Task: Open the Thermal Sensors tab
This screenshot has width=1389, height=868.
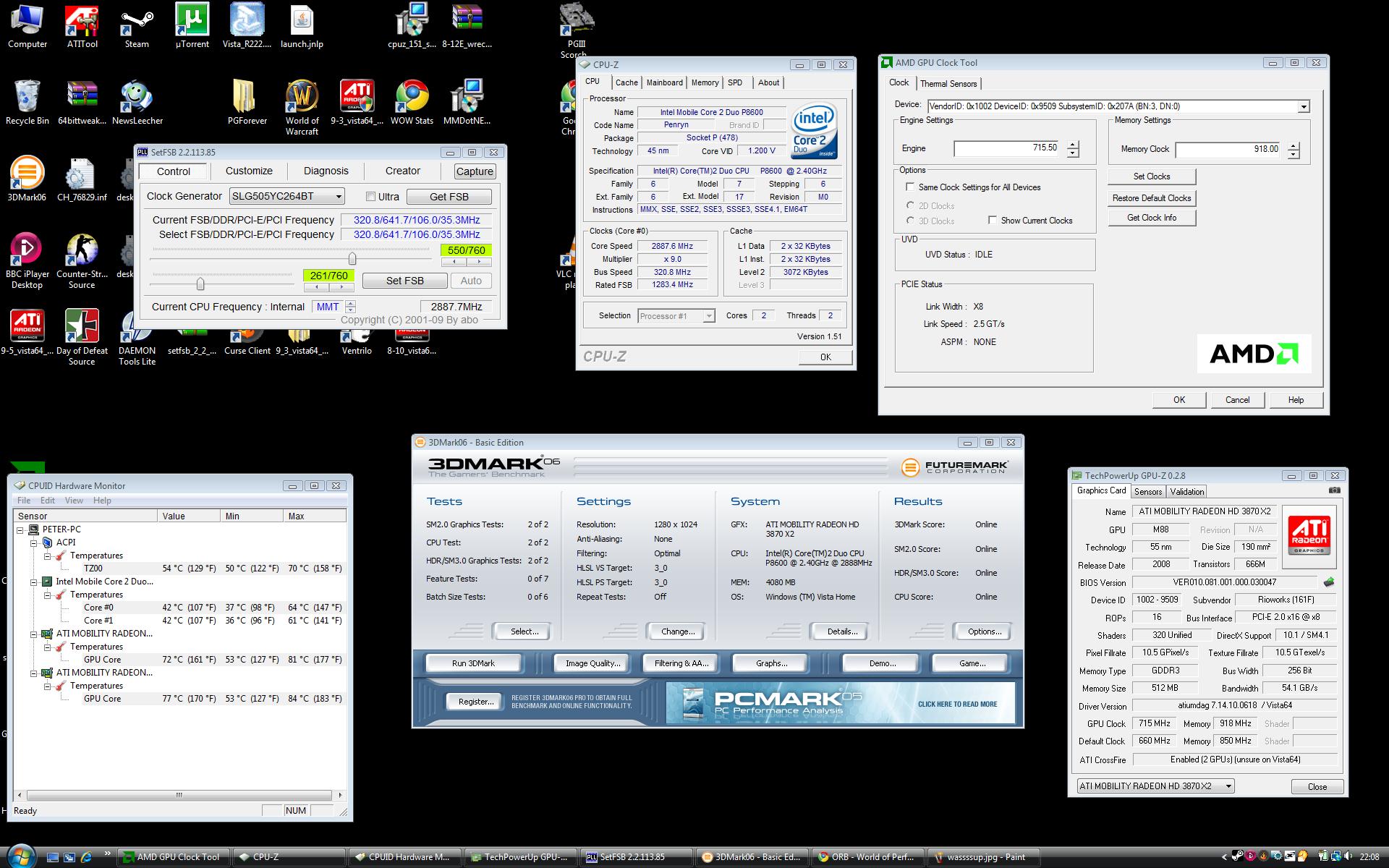Action: point(948,84)
